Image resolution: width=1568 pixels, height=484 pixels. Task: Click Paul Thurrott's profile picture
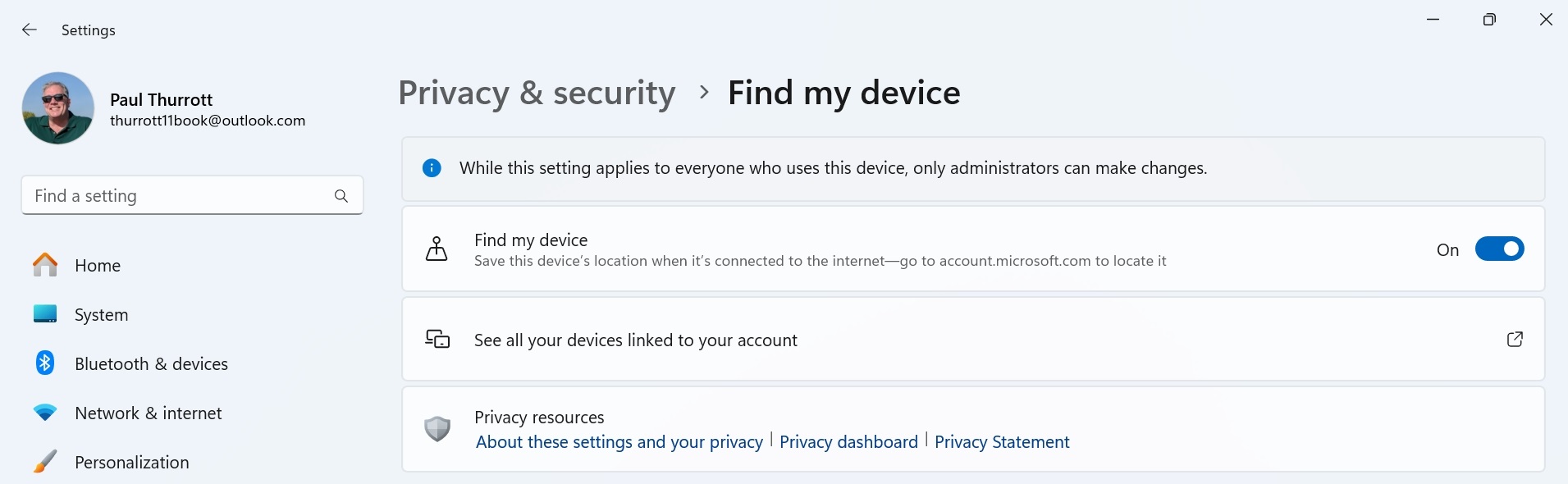(x=58, y=108)
